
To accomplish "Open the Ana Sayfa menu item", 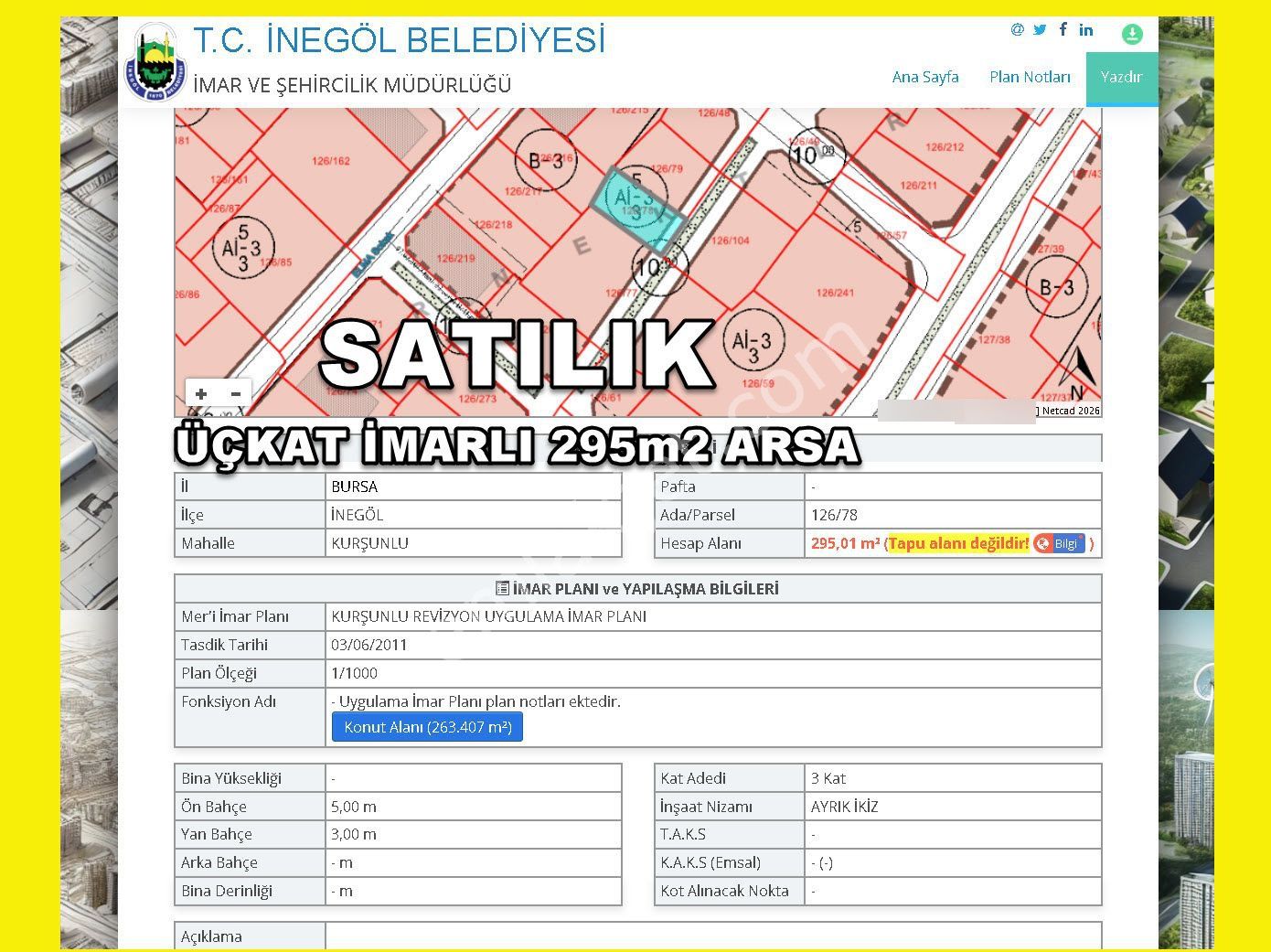I will (925, 77).
